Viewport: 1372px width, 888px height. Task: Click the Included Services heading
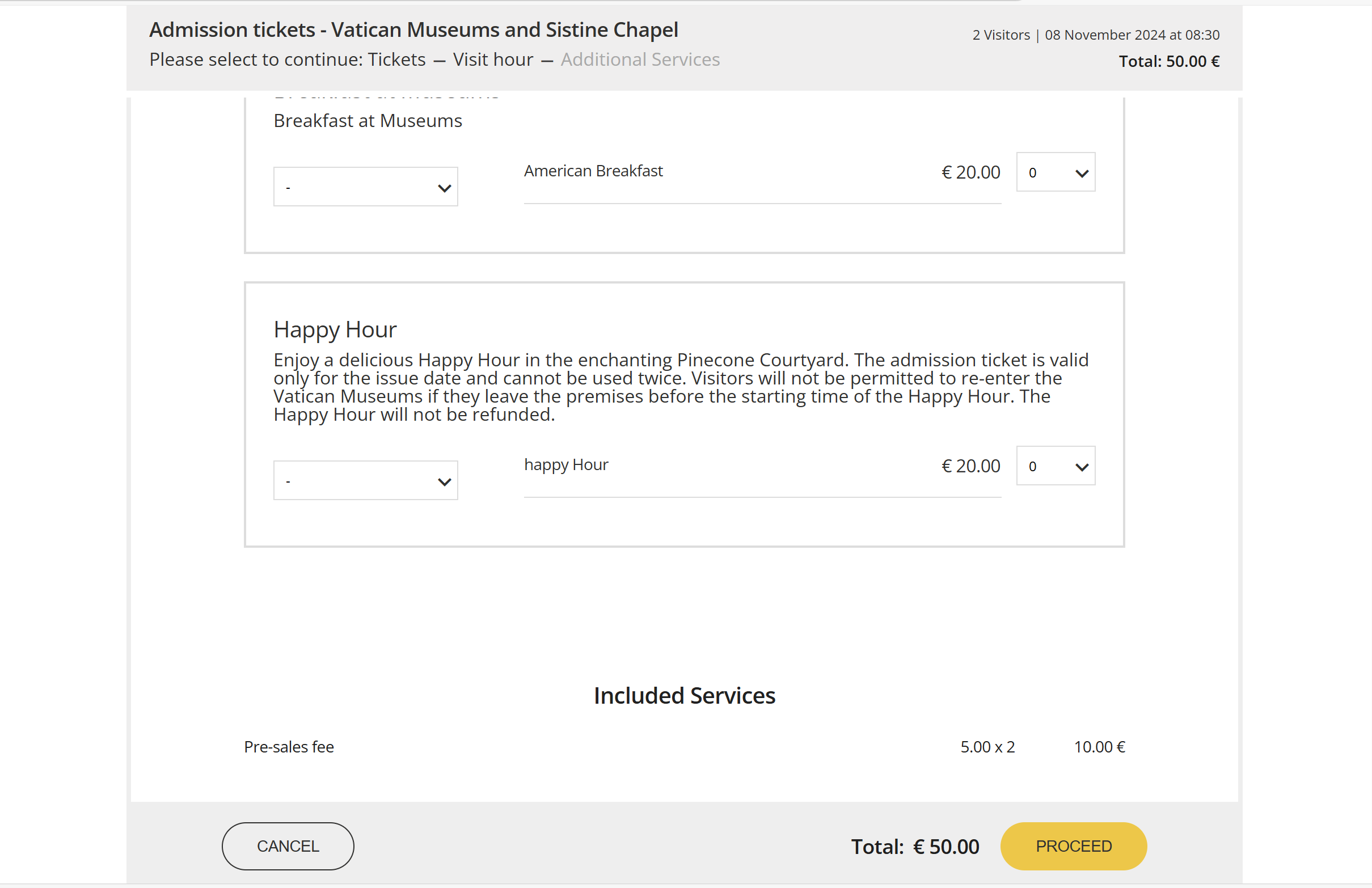(684, 696)
